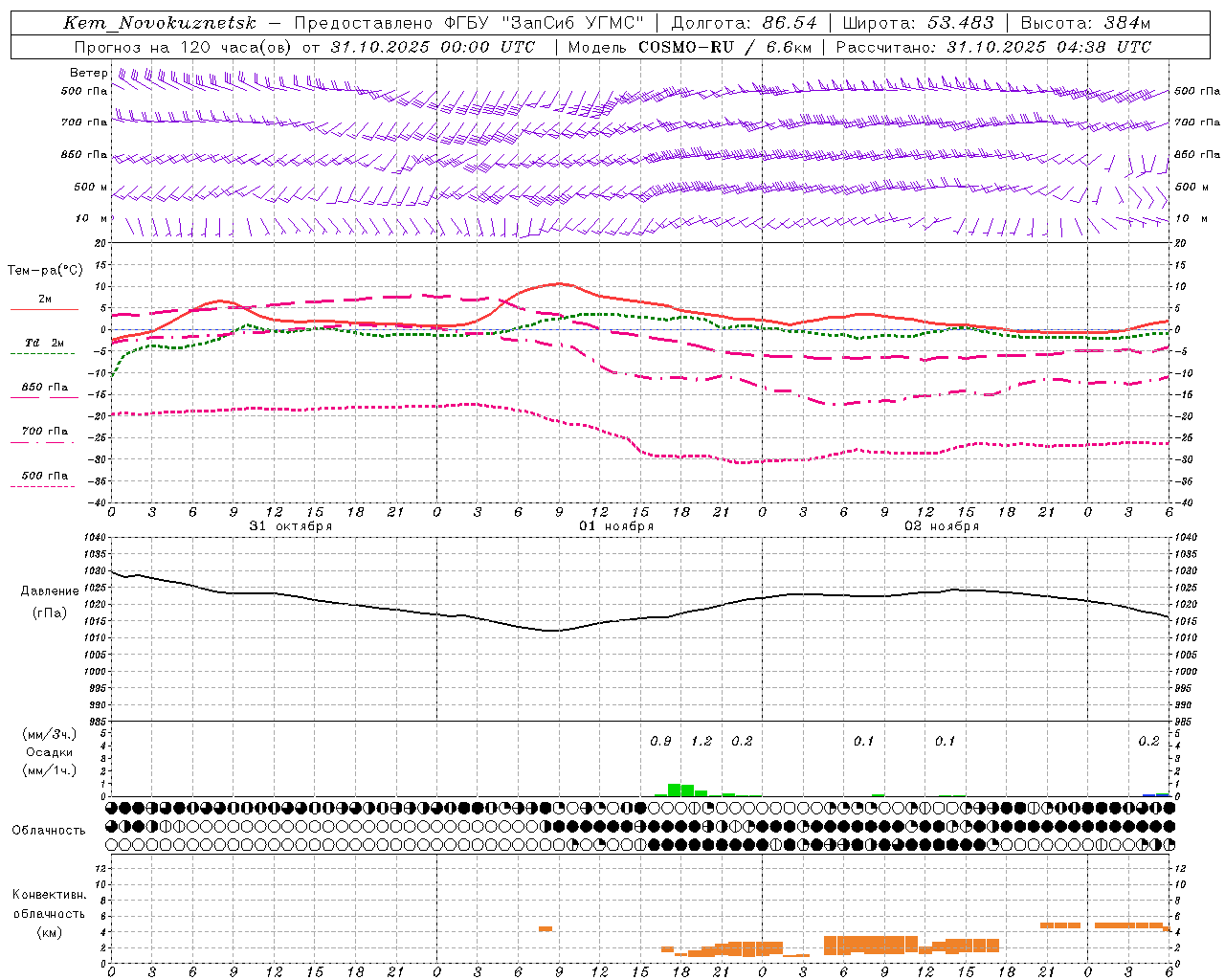Click the '(гПа)' pressure unit label
The height and width of the screenshot is (980, 1225).
click(x=50, y=612)
